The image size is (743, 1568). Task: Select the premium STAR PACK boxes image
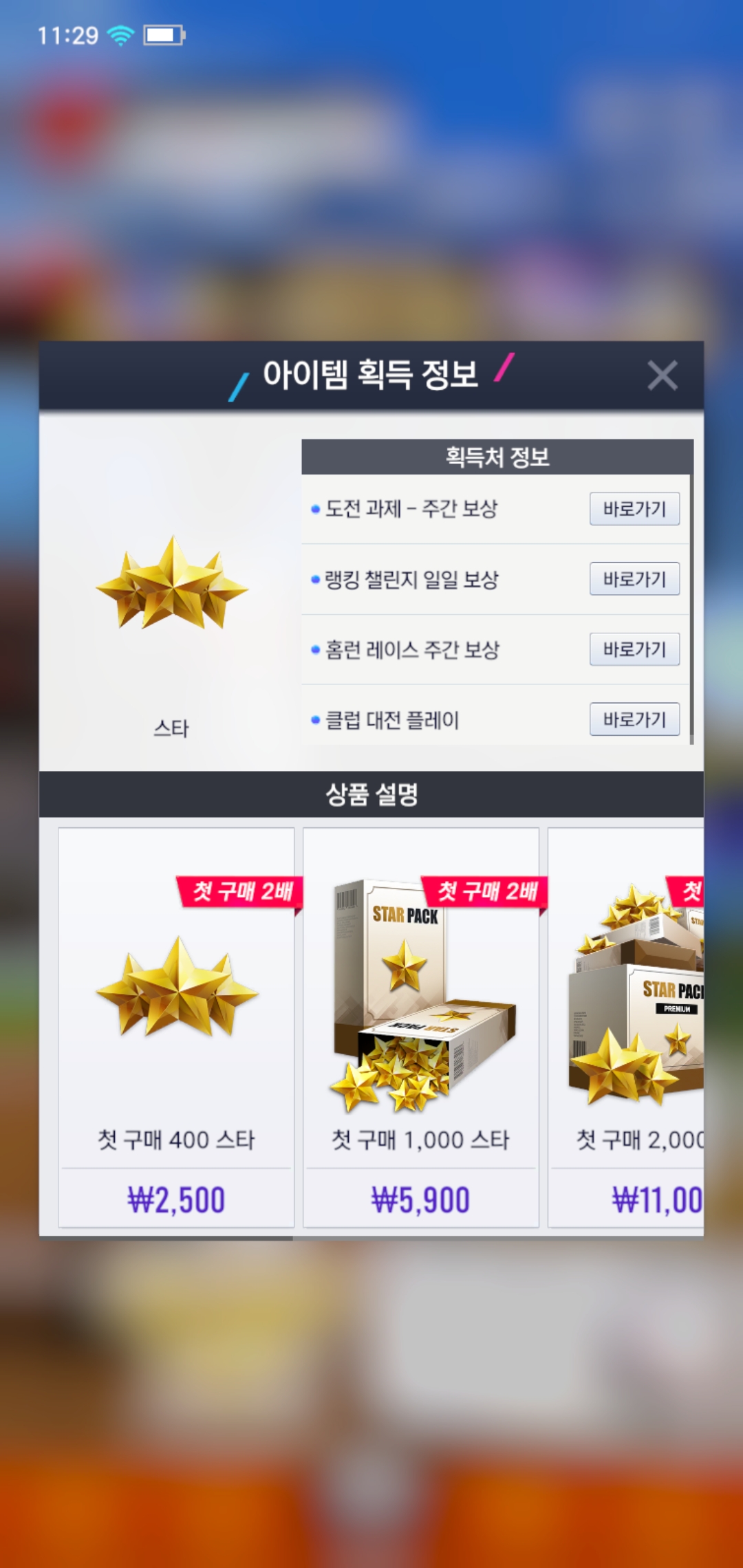point(636,996)
